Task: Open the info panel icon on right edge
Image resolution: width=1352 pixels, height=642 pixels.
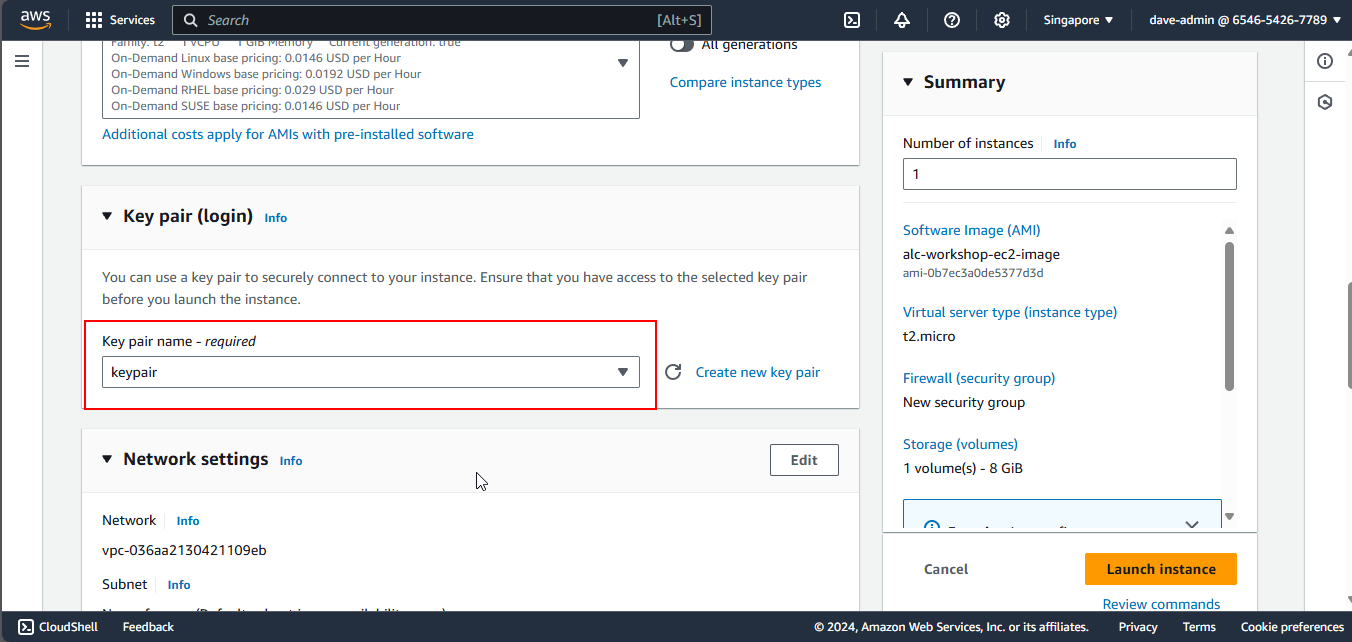Action: click(x=1325, y=62)
